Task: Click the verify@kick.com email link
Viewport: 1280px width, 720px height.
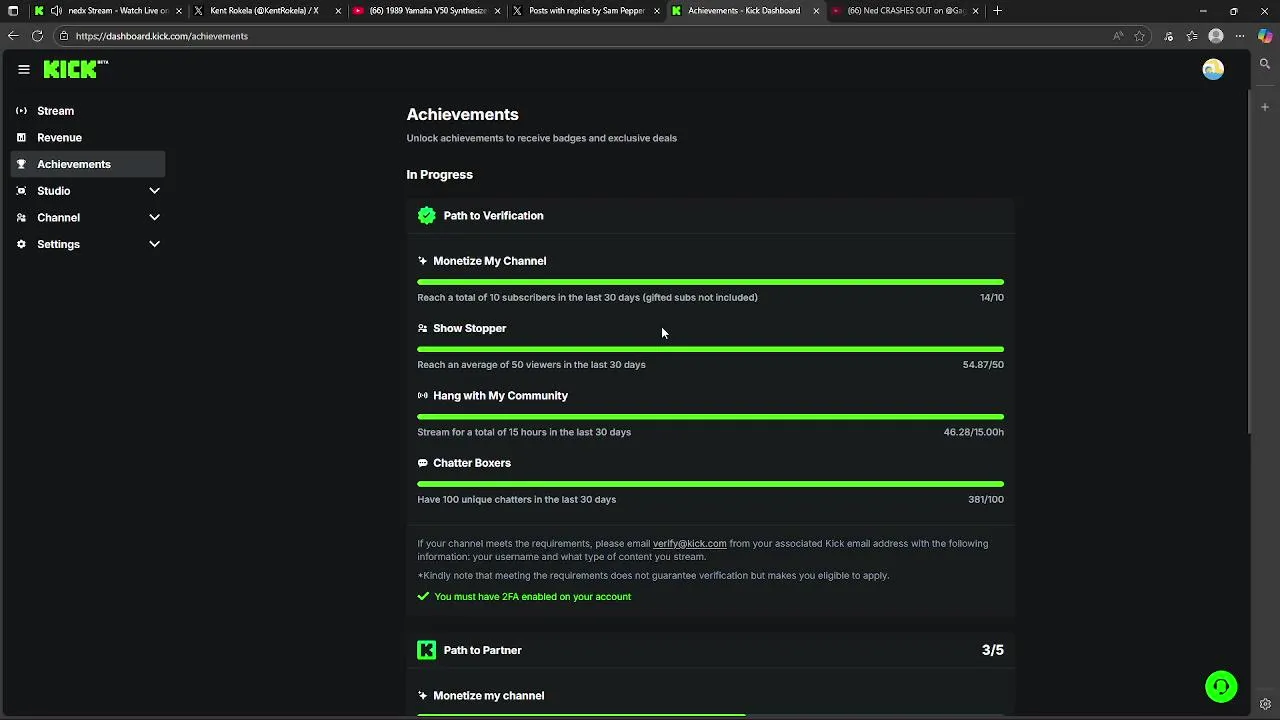Action: click(x=689, y=544)
